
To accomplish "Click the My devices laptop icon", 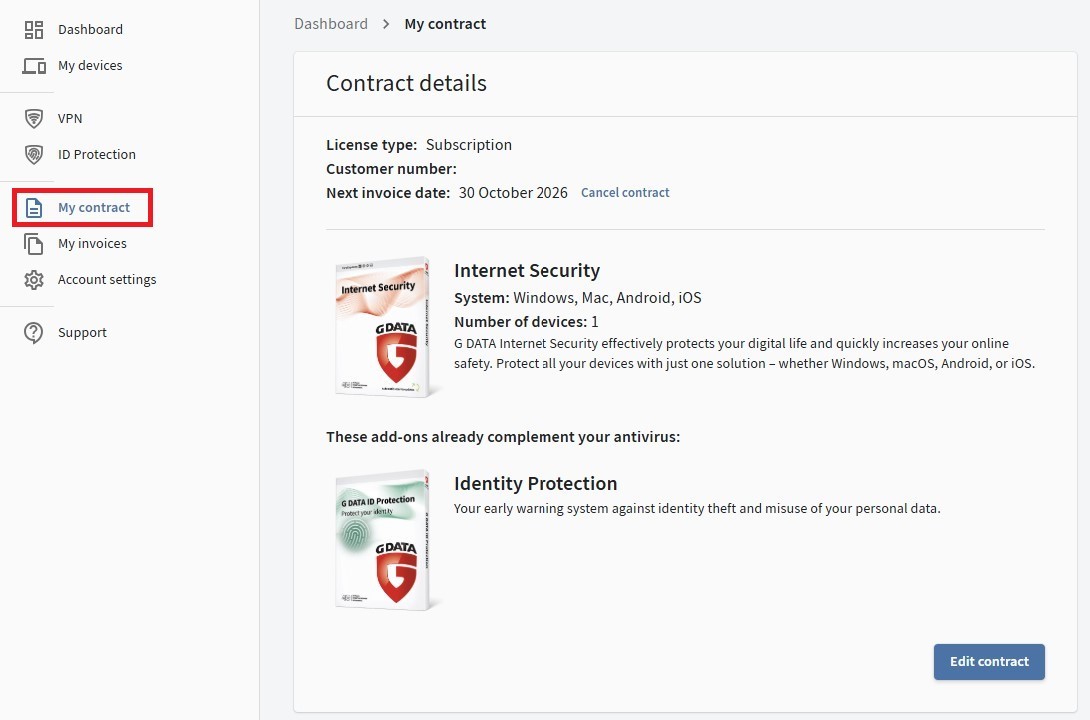I will [34, 66].
